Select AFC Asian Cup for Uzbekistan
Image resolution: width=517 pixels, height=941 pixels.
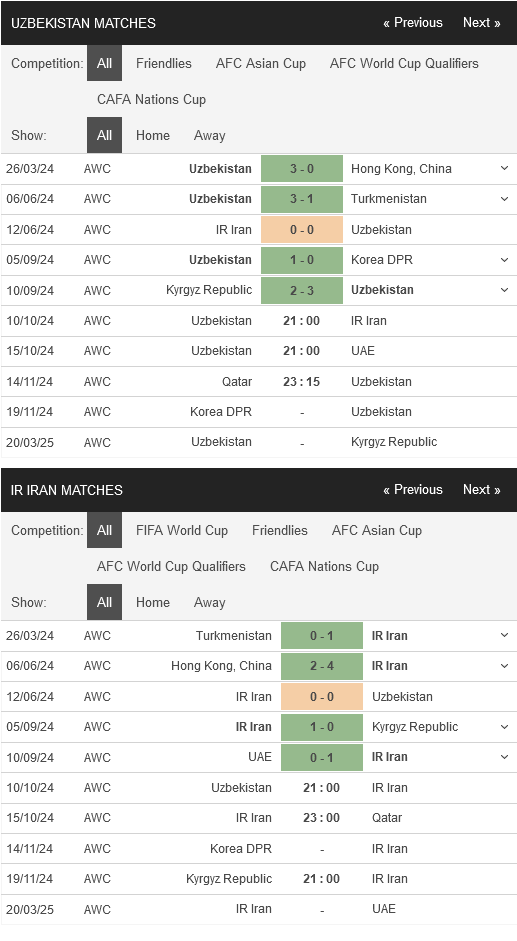pyautogui.click(x=261, y=63)
